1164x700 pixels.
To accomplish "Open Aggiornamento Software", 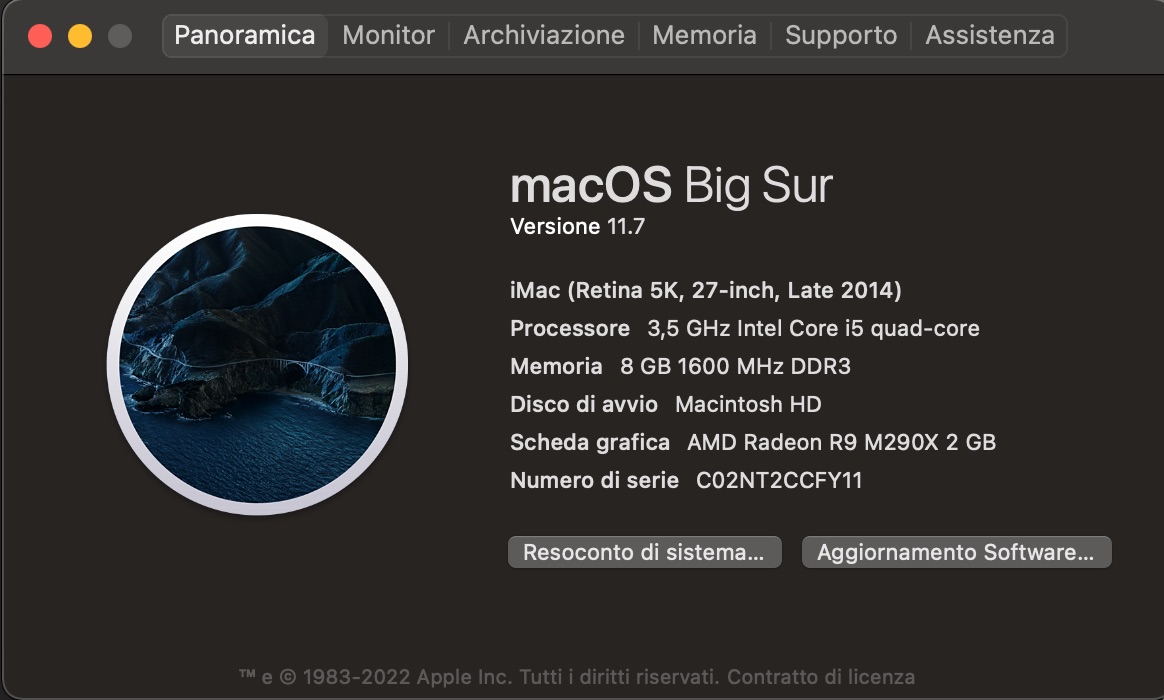I will point(956,552).
